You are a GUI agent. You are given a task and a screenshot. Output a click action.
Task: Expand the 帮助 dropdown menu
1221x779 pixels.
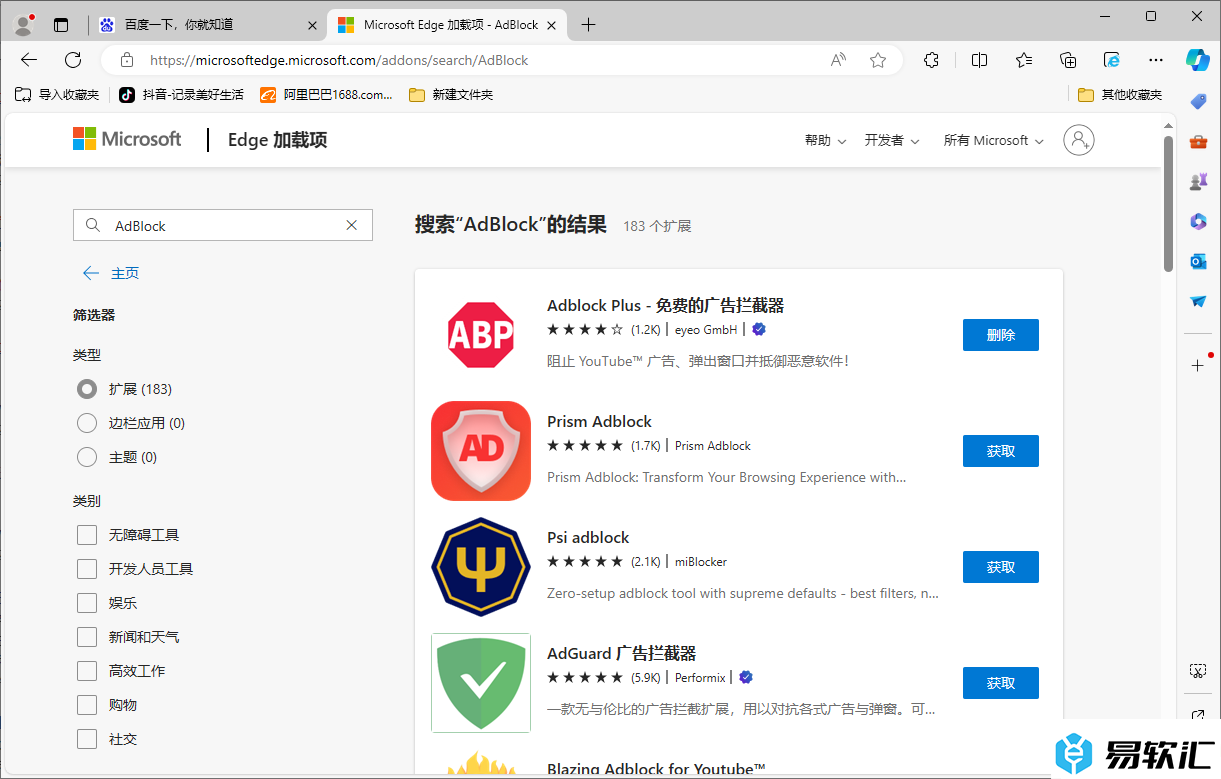[825, 140]
